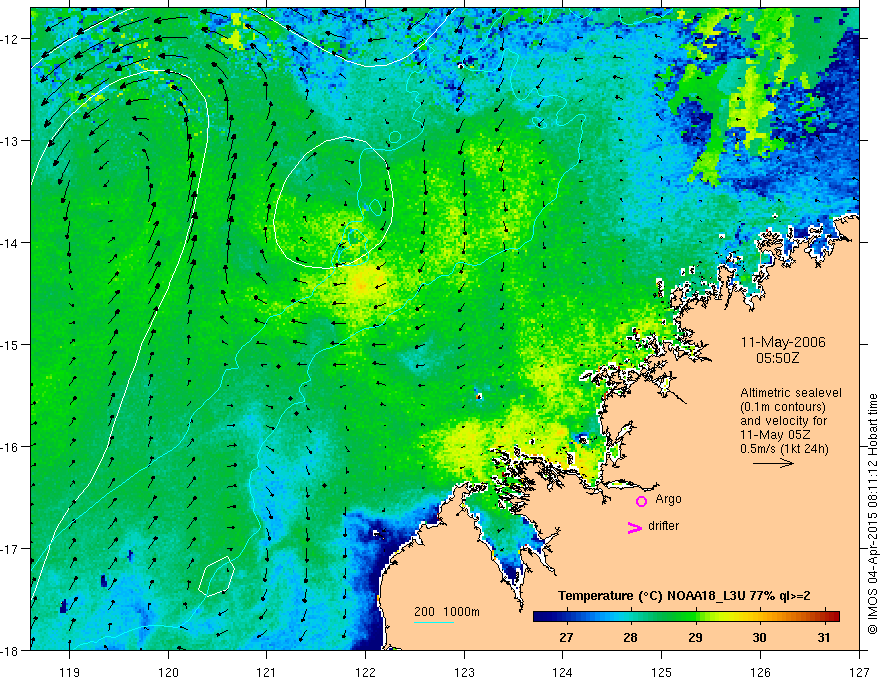
Task: Click the "(0.1m contours)" text
Action: 783,407
